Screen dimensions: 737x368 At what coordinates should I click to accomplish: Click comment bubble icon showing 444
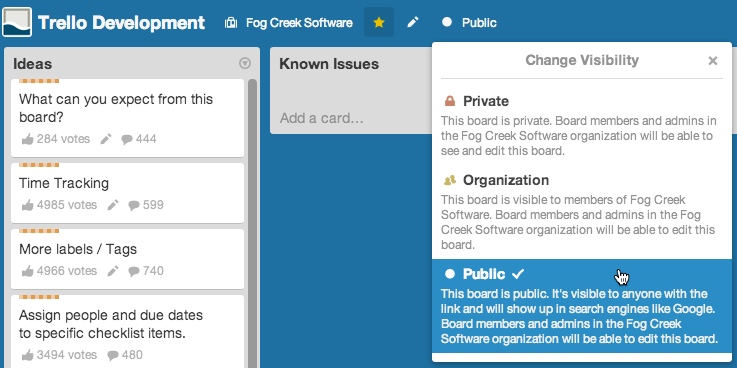tap(127, 140)
